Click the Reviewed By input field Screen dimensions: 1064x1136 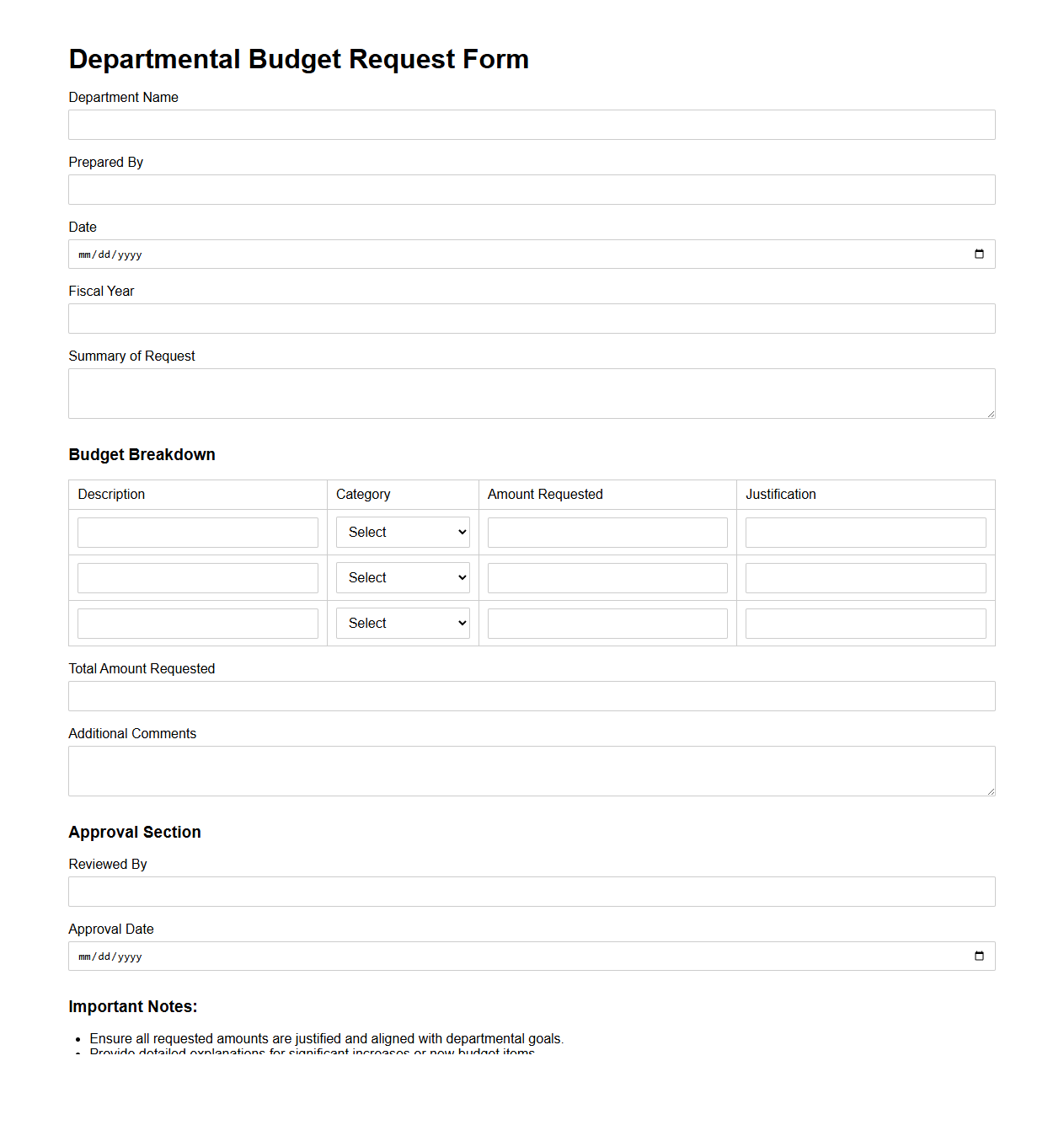(x=532, y=892)
